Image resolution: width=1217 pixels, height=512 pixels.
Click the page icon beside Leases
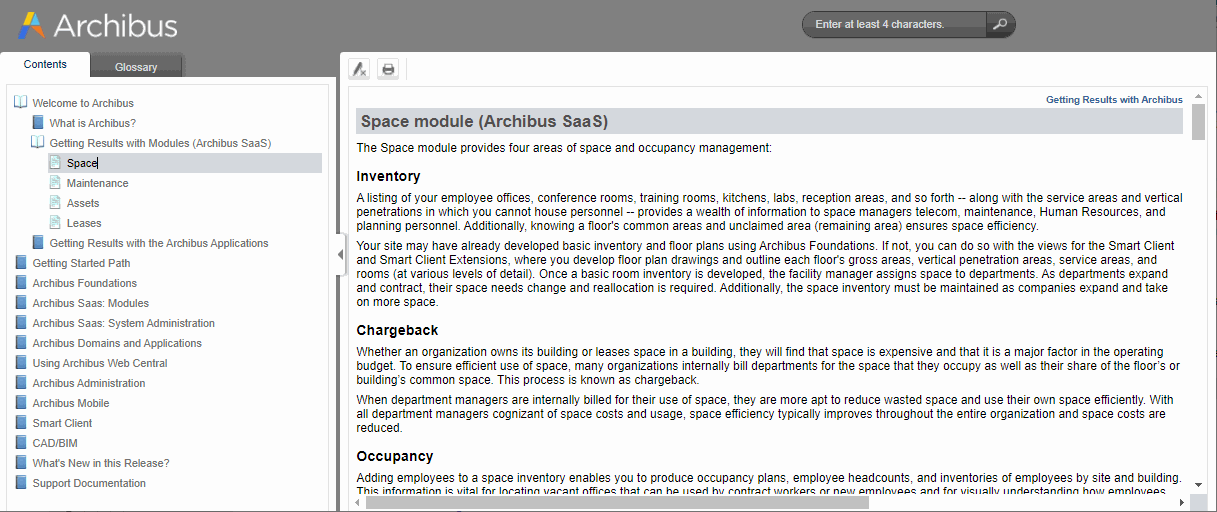click(55, 223)
